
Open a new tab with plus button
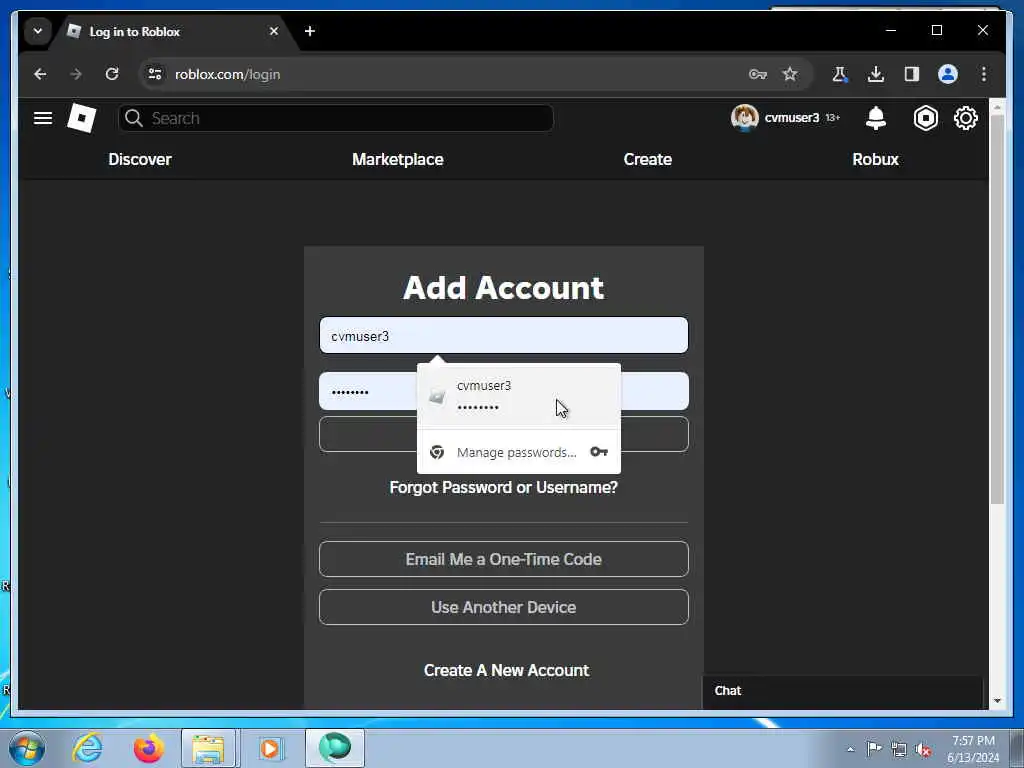(310, 31)
